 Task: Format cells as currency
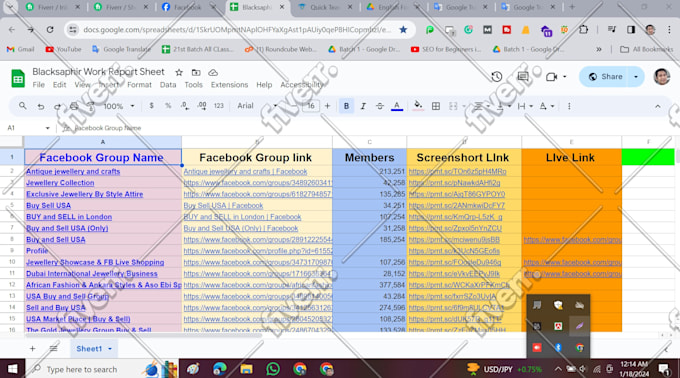pos(151,106)
